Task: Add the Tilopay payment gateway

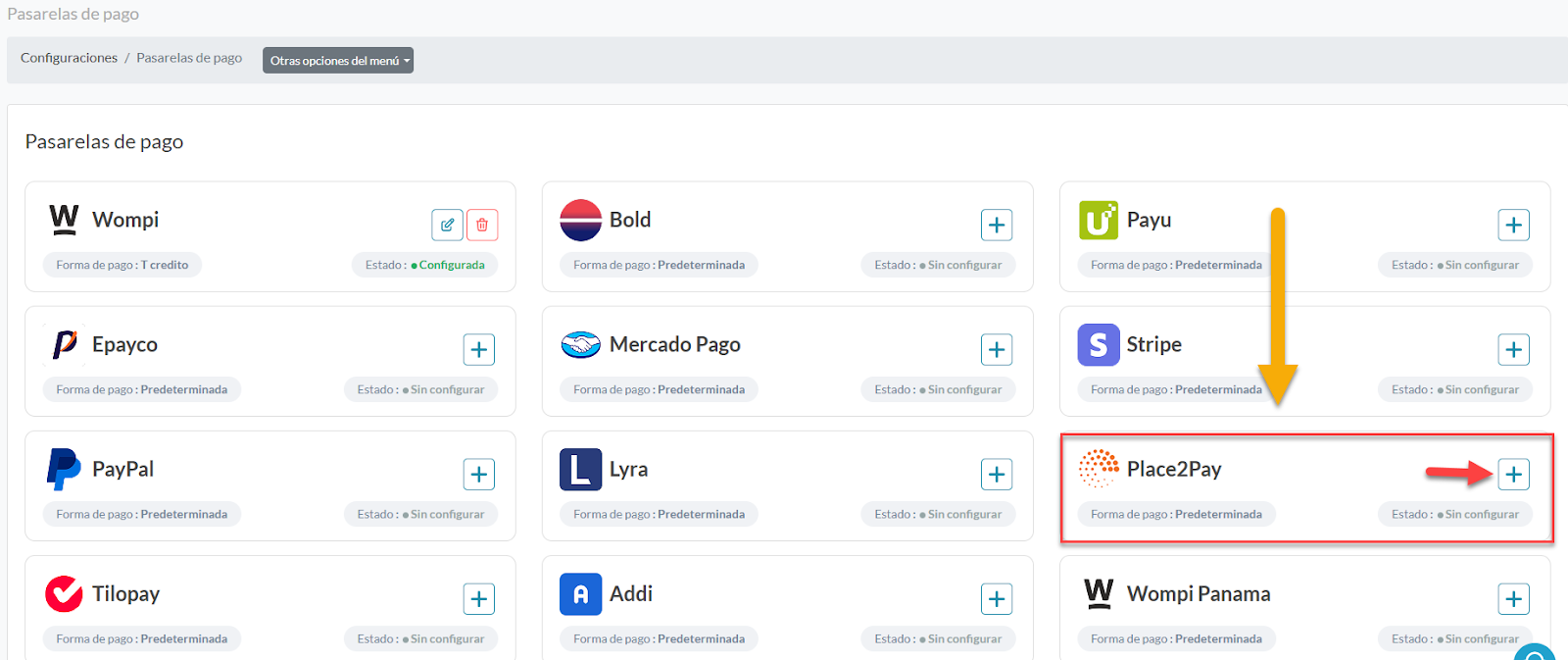Action: click(x=479, y=598)
